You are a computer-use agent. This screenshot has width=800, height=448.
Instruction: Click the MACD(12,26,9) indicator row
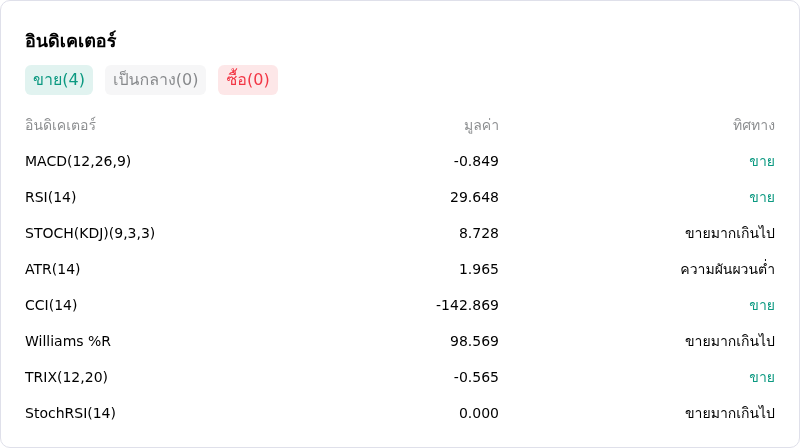pos(399,161)
